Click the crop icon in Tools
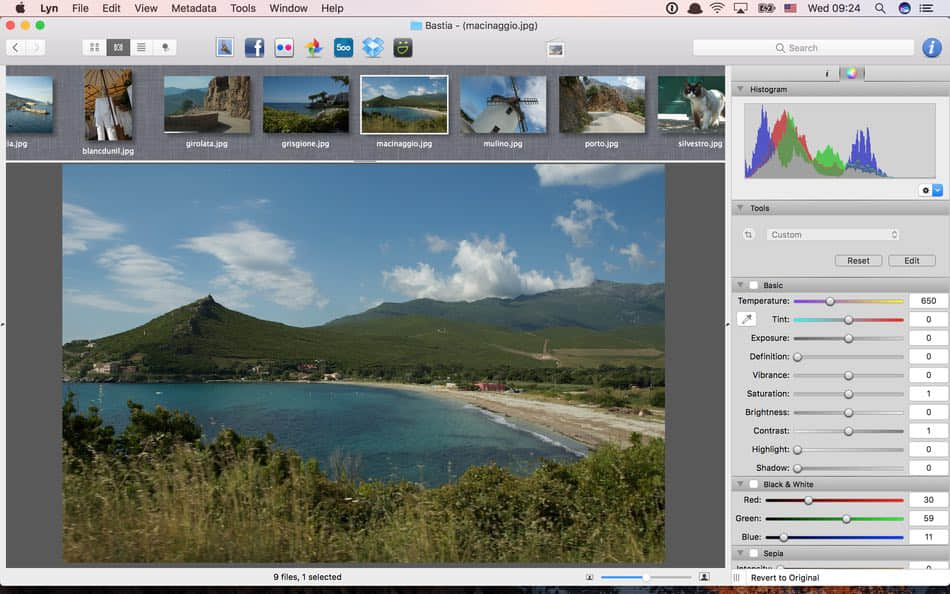Image resolution: width=950 pixels, height=594 pixels. pos(748,235)
